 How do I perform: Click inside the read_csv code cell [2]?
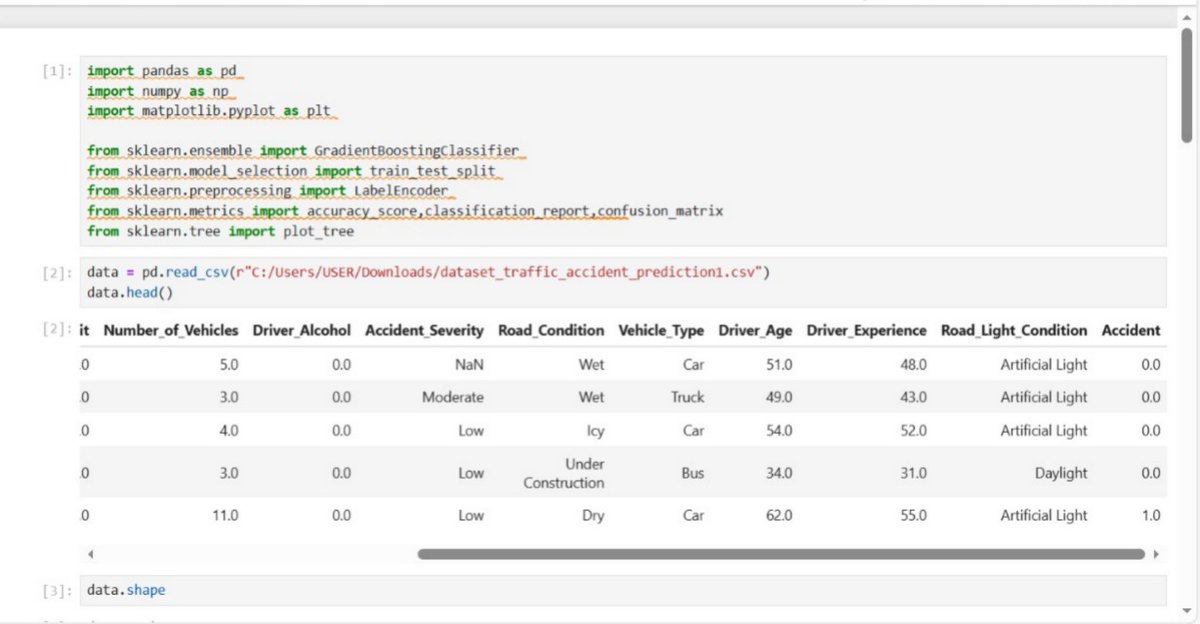click(x=623, y=282)
